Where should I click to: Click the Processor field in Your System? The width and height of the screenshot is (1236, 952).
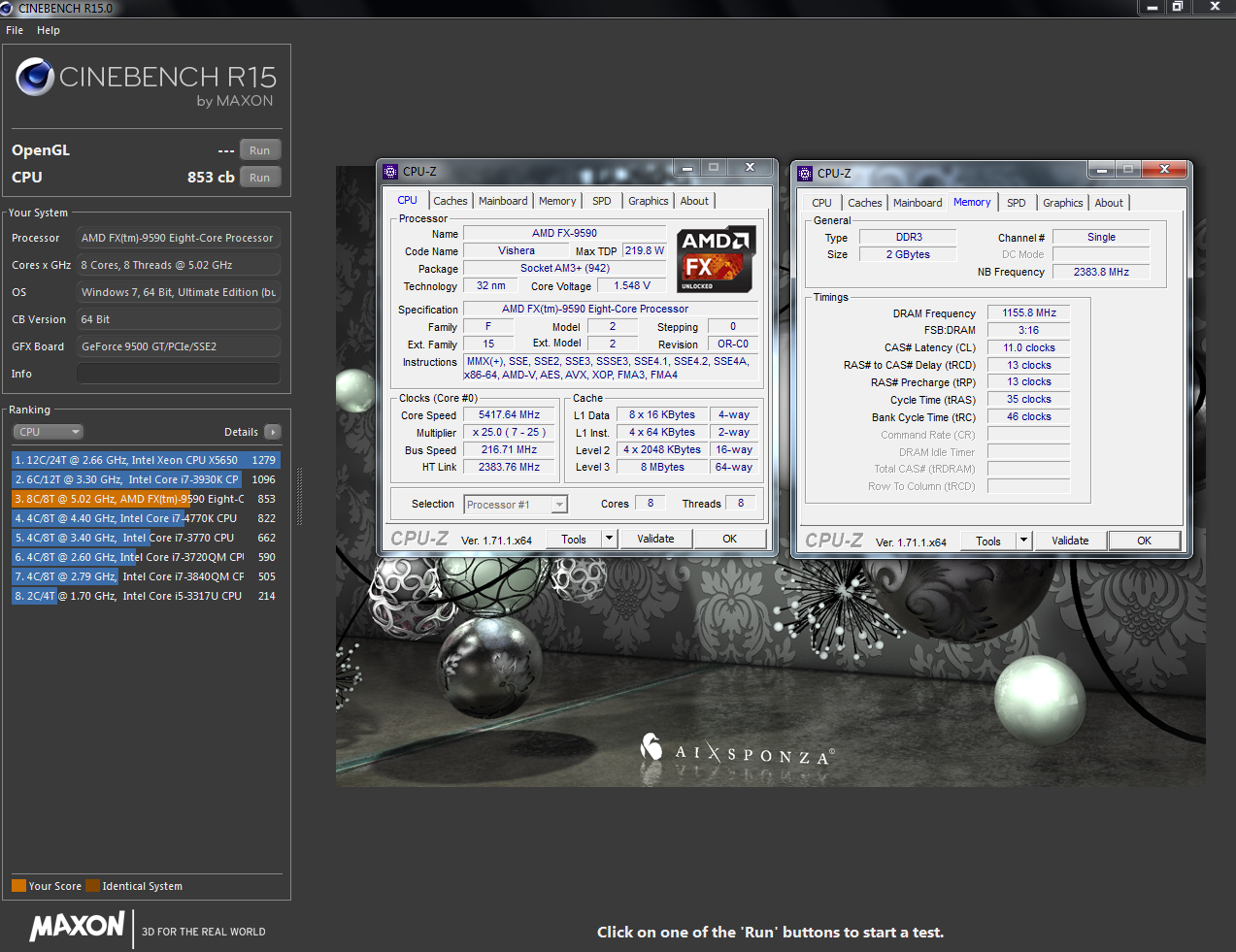[x=179, y=238]
